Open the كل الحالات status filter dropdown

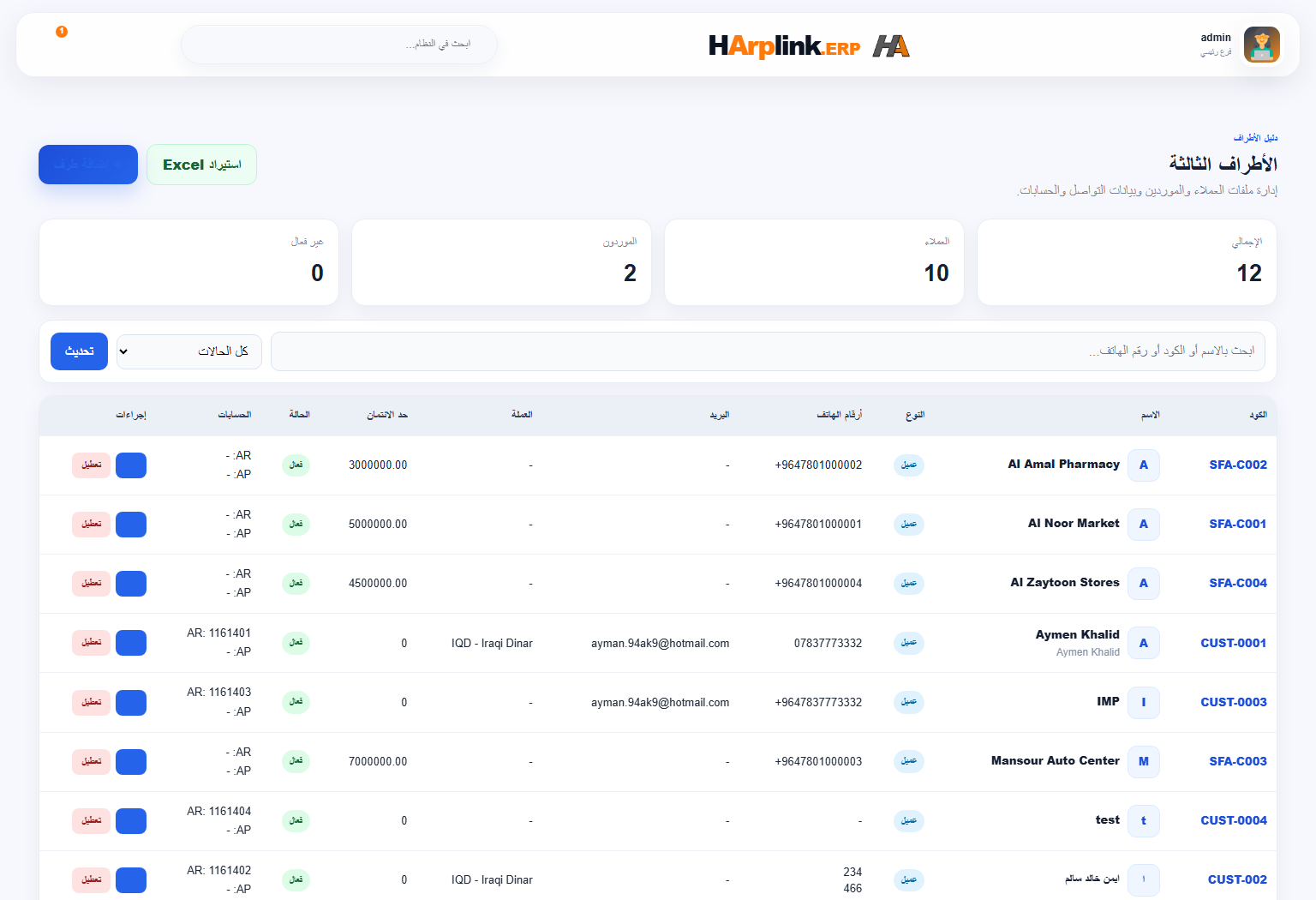189,351
